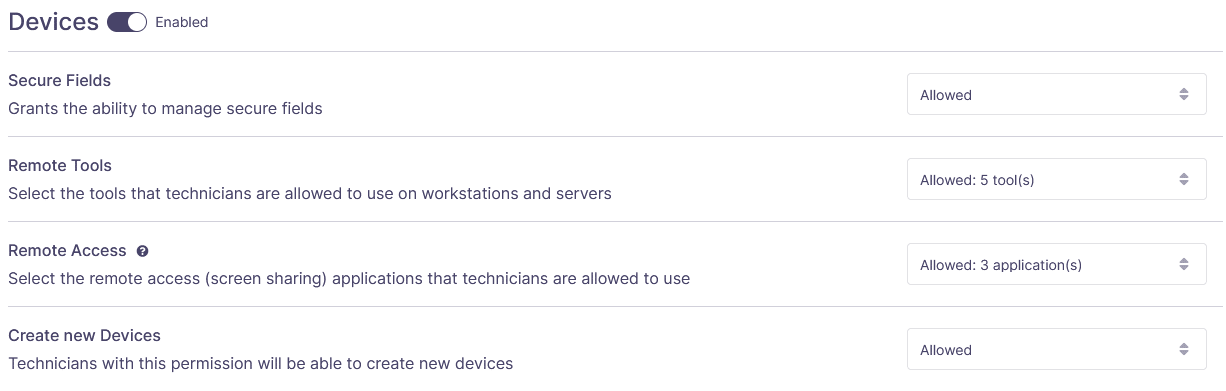
Task: Click the help icon beside Remote Access
Action: point(143,251)
